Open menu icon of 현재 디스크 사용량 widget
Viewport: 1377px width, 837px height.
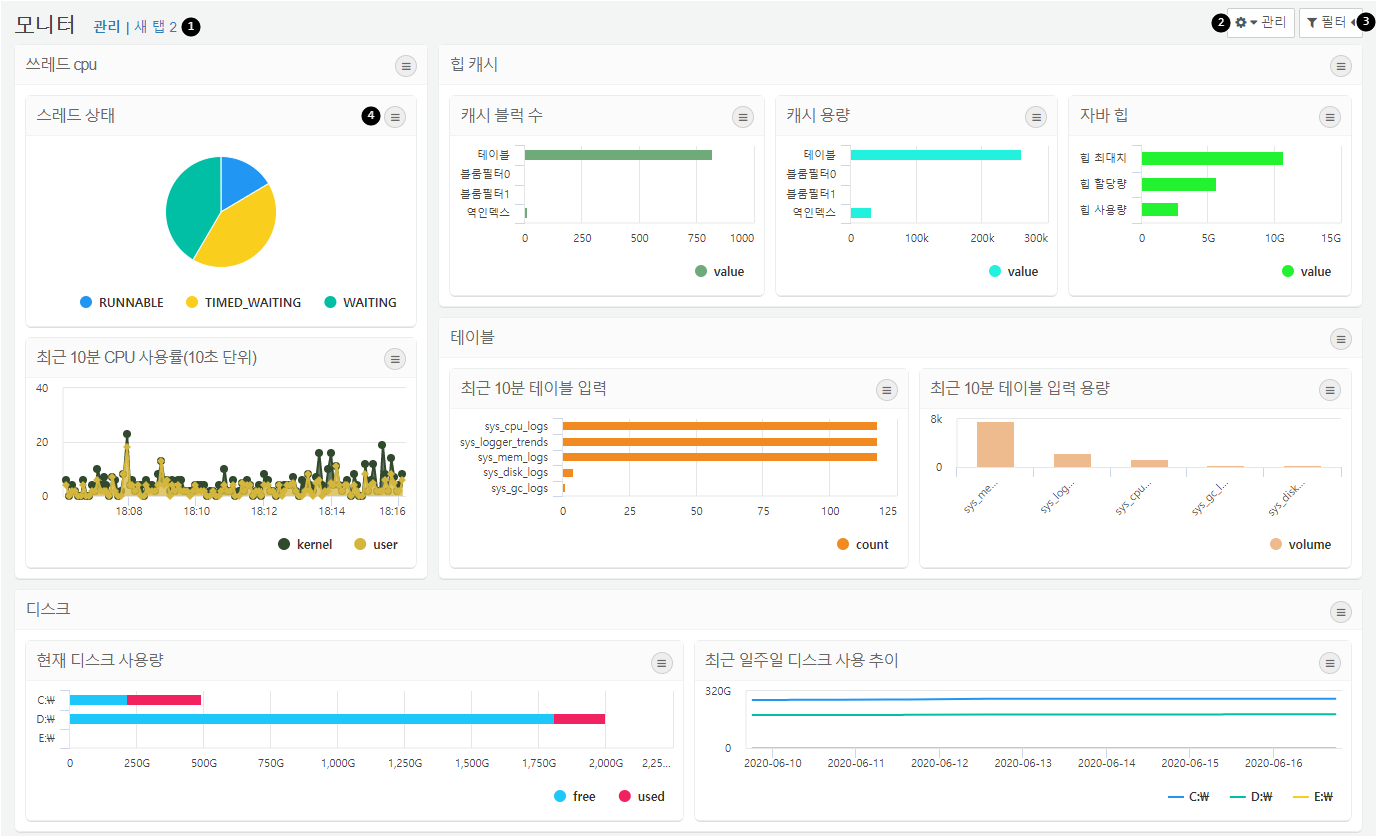tap(662, 662)
